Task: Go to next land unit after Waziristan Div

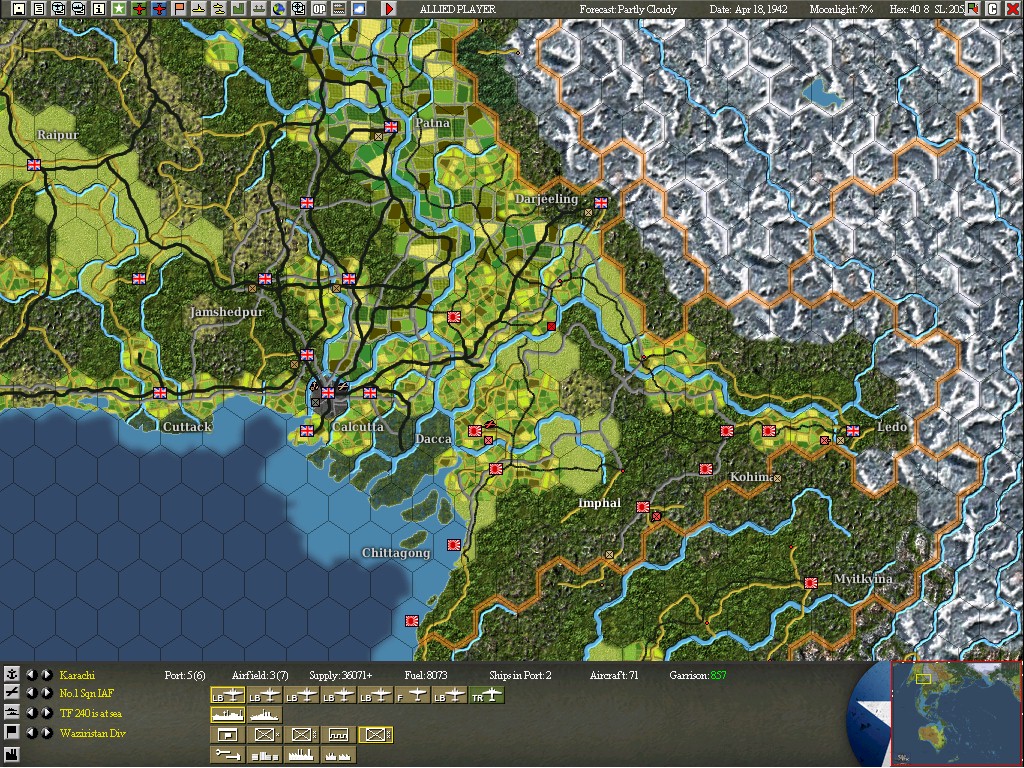Action: (47, 733)
